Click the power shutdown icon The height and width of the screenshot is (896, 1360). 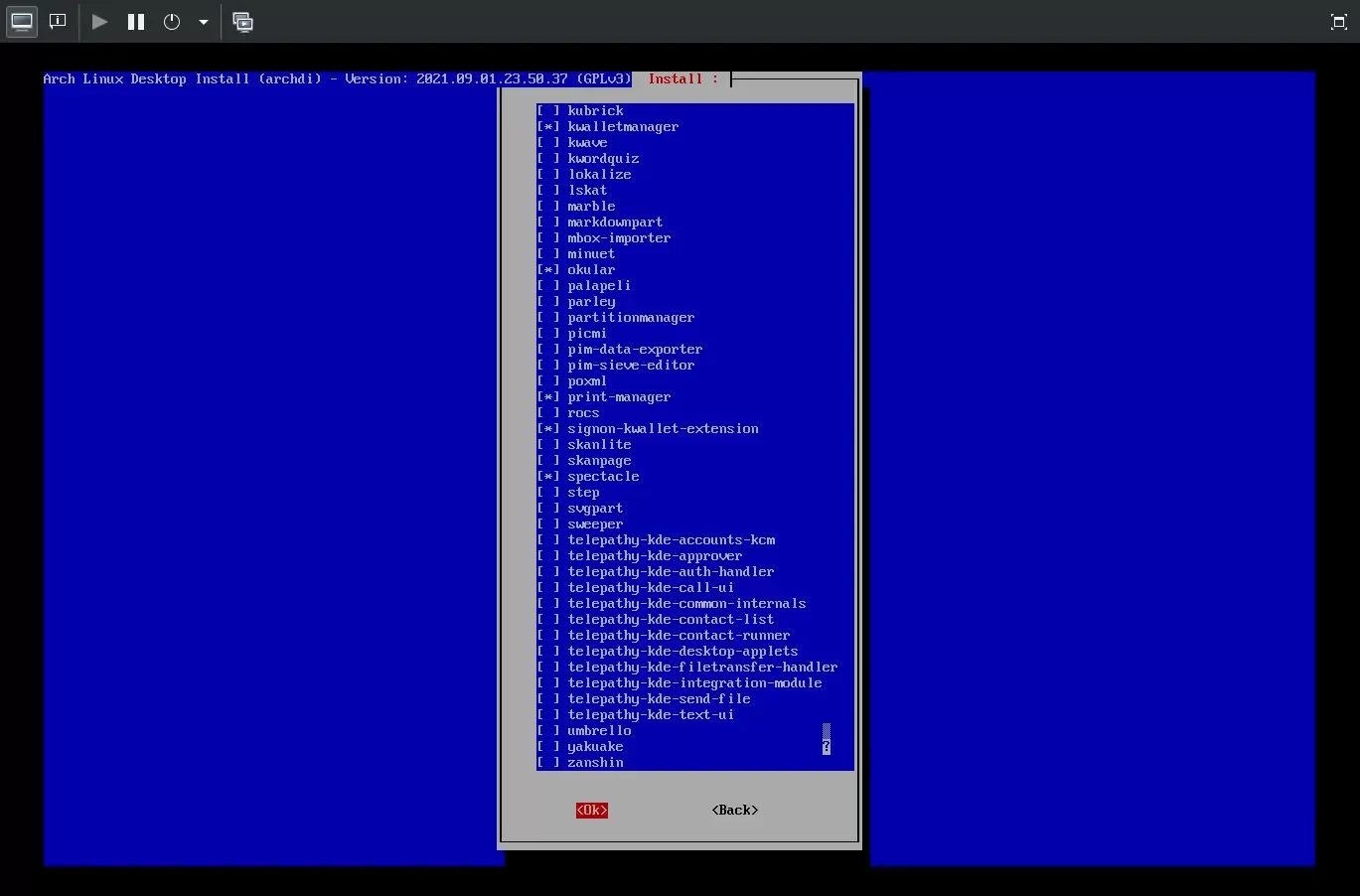pyautogui.click(x=172, y=21)
